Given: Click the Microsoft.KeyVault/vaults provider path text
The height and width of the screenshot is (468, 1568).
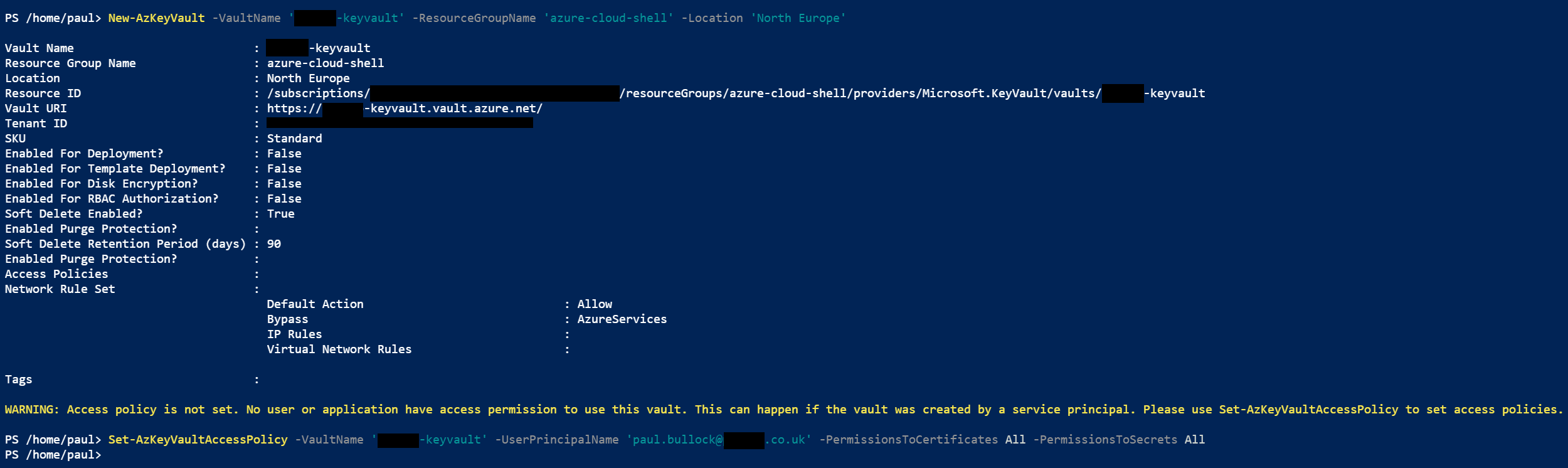Looking at the screenshot, I should click(x=1011, y=93).
